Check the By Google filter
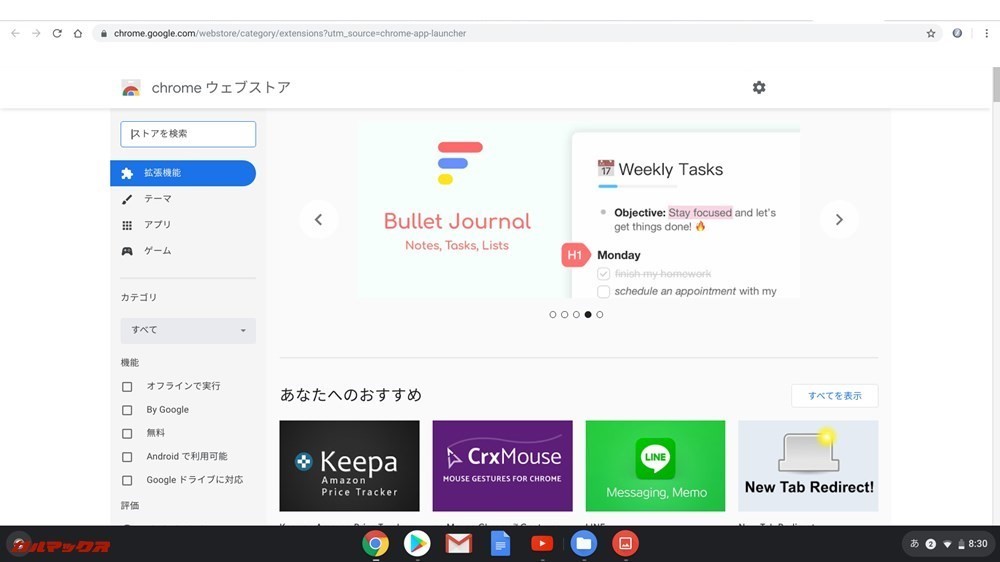The height and width of the screenshot is (562, 1000). coord(128,410)
